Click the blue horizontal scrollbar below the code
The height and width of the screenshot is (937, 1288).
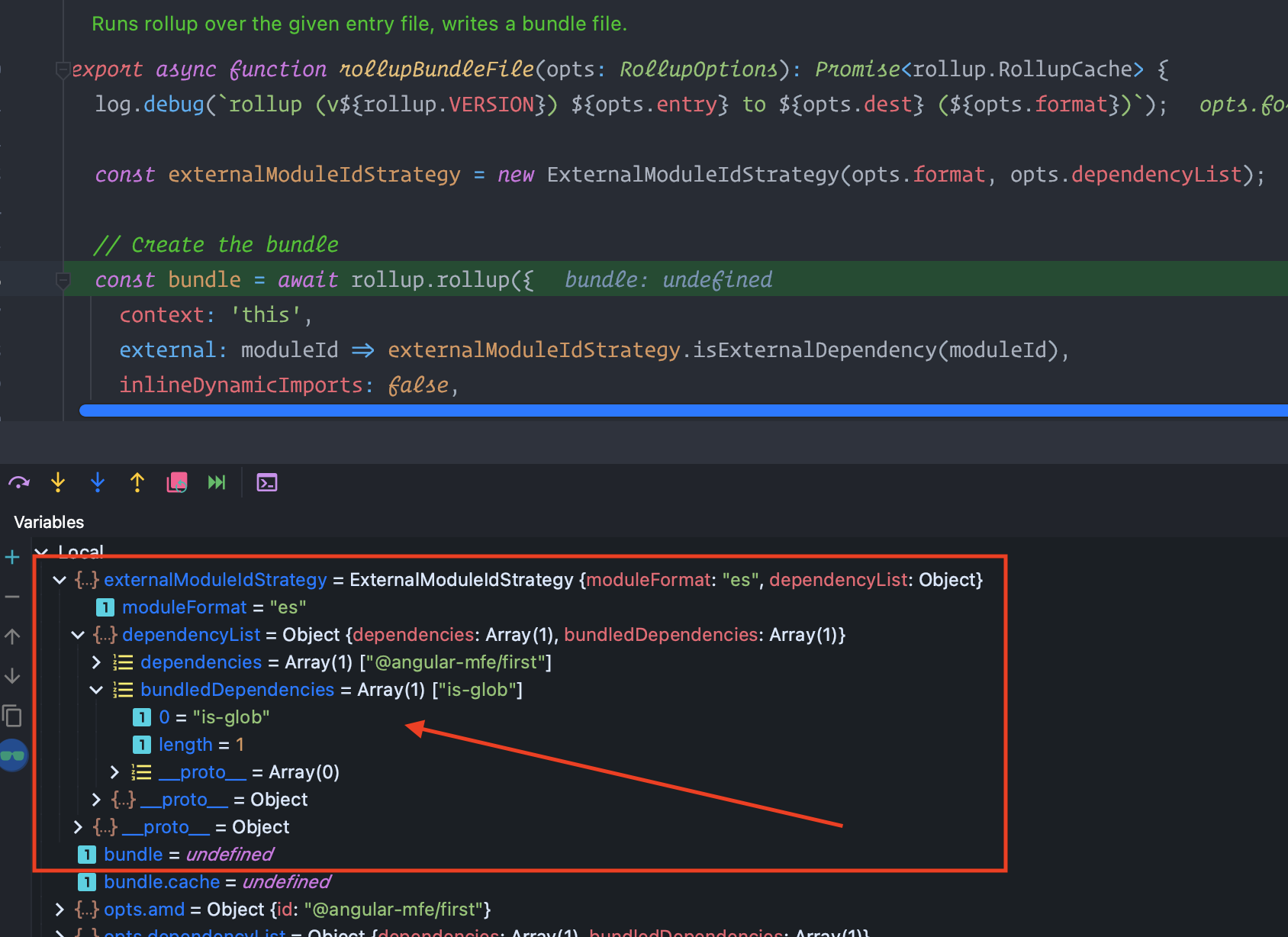click(610, 411)
